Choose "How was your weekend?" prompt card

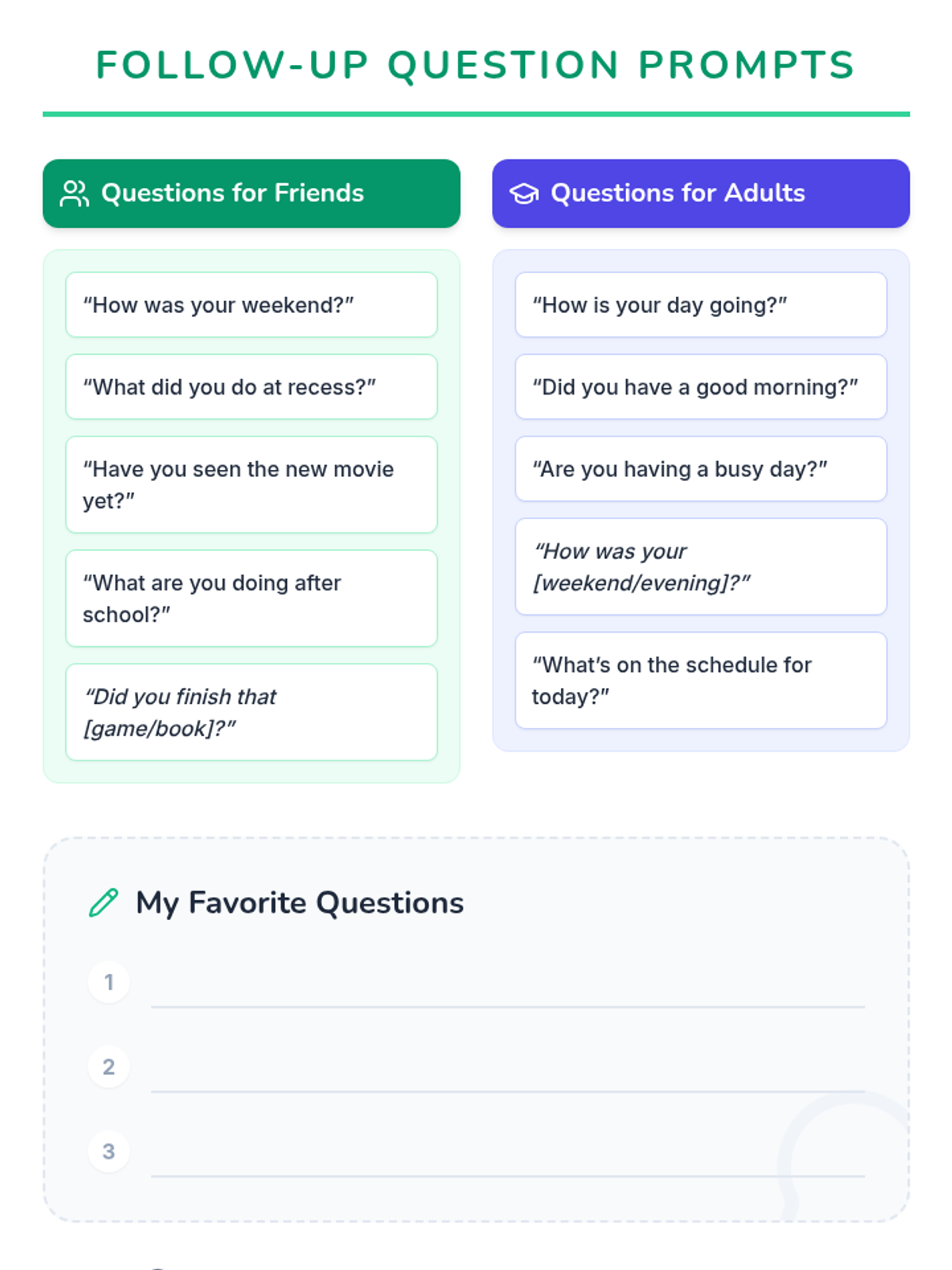tap(251, 305)
